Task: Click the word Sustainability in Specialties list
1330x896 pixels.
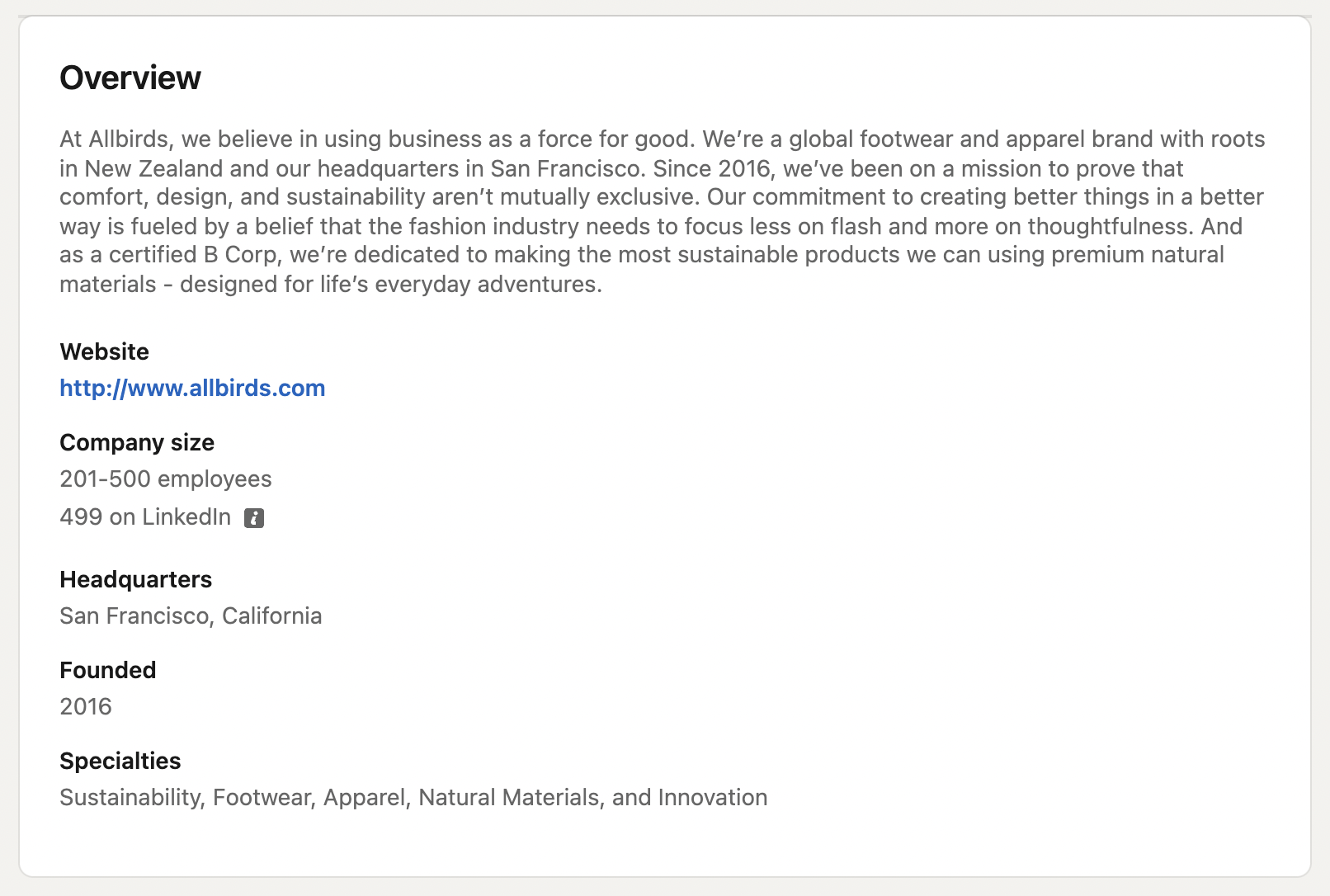Action: tap(131, 797)
